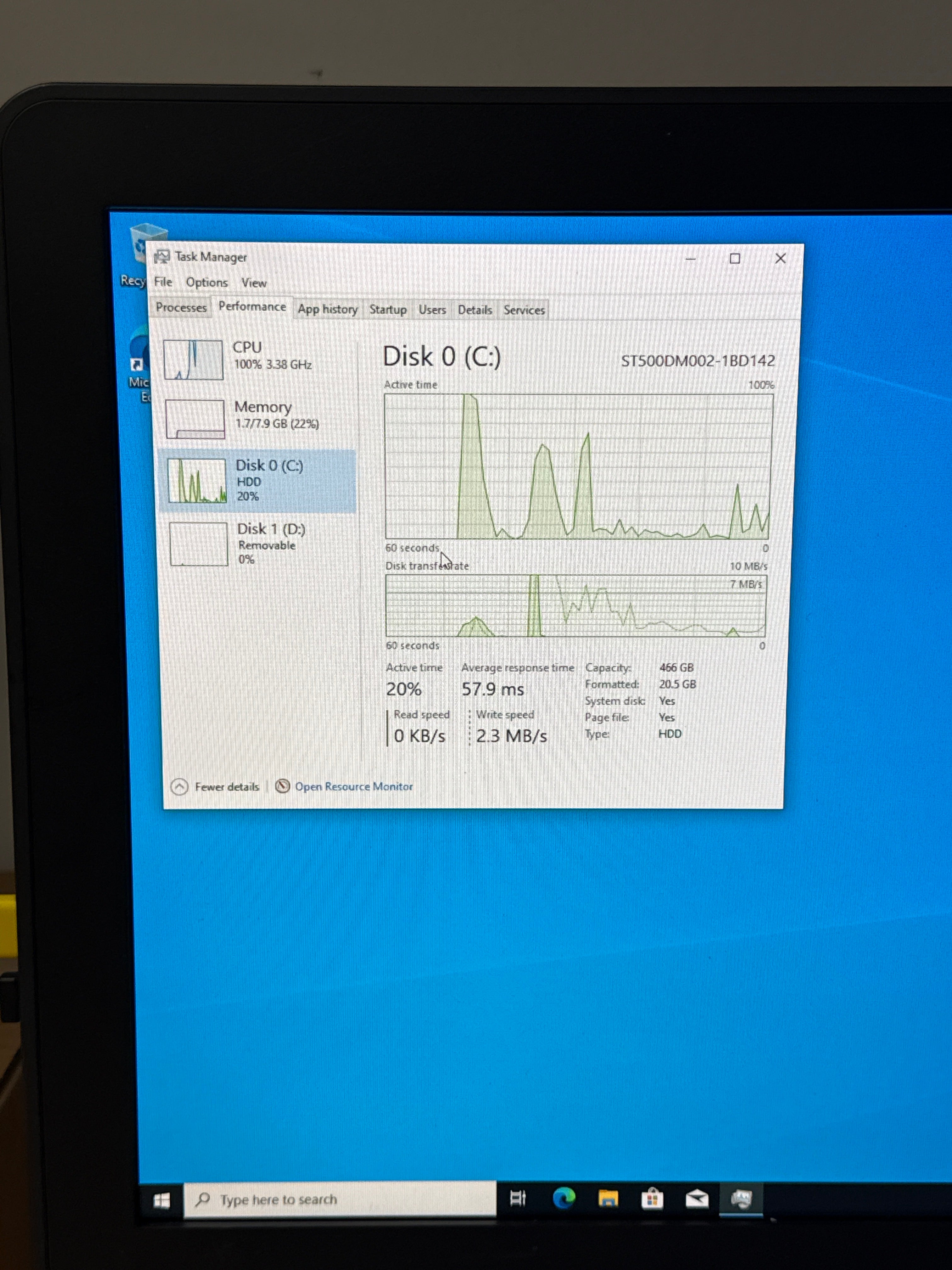Viewport: 952px width, 1270px height.
Task: Open the Mail app from the taskbar
Action: [x=697, y=1199]
